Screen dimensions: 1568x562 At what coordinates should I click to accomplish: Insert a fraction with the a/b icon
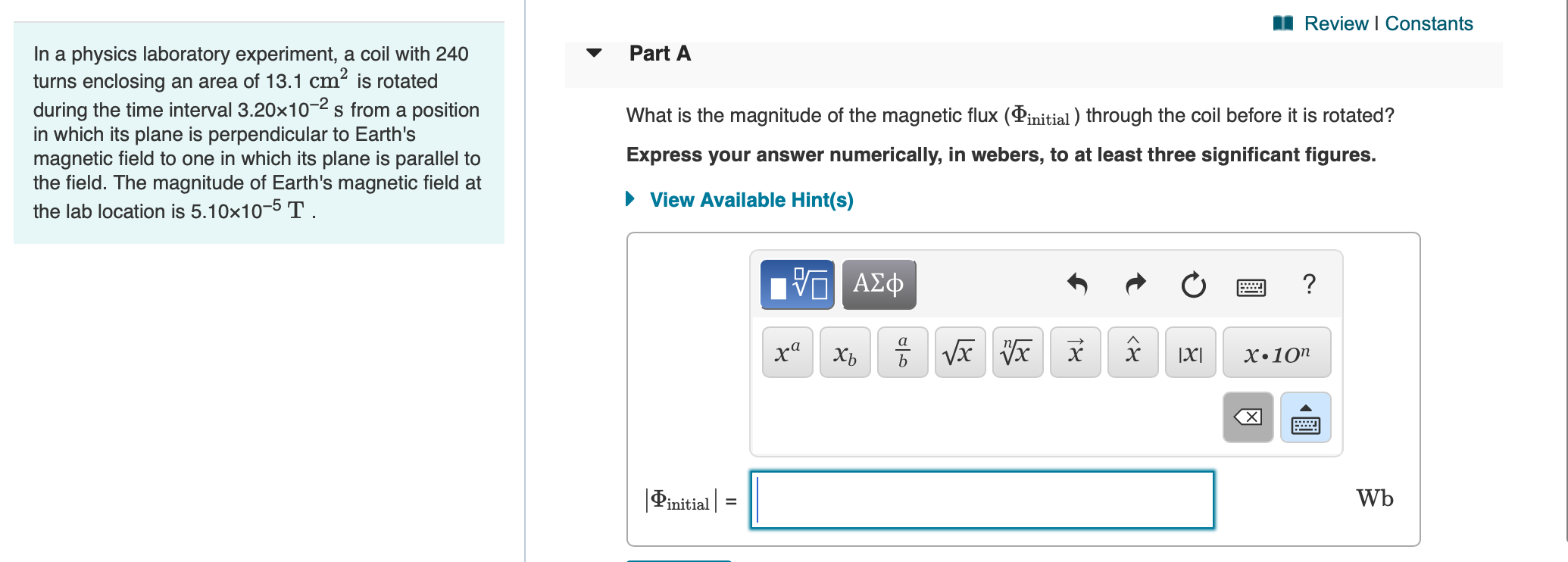click(x=902, y=351)
